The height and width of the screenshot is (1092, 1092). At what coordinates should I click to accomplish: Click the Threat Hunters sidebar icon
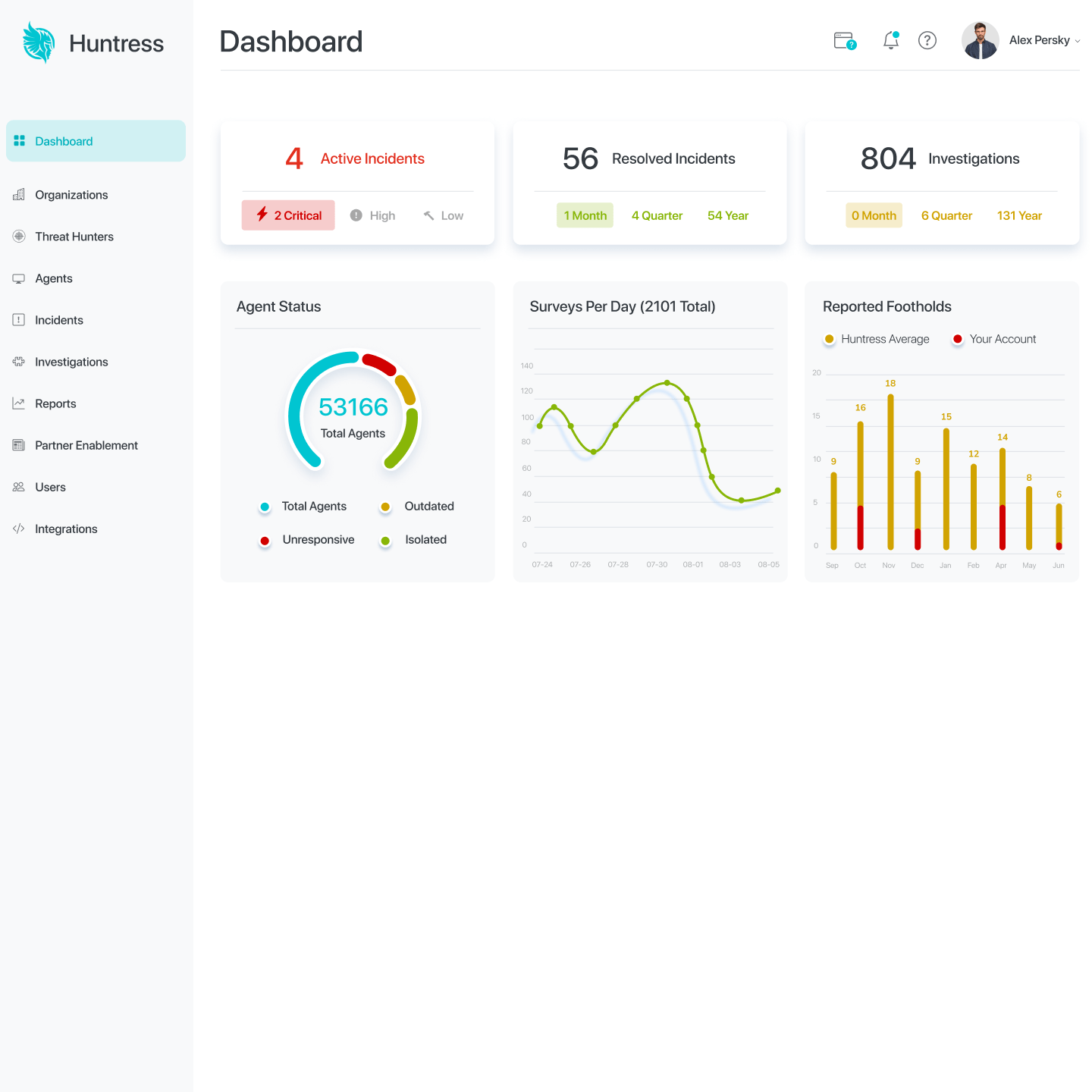(19, 237)
